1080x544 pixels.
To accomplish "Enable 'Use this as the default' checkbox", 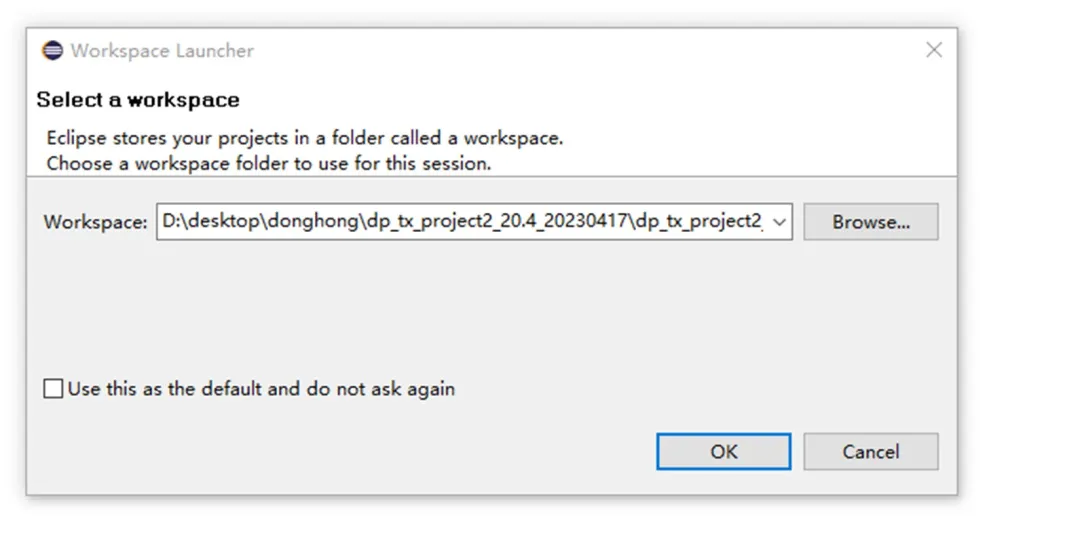I will click(x=53, y=389).
